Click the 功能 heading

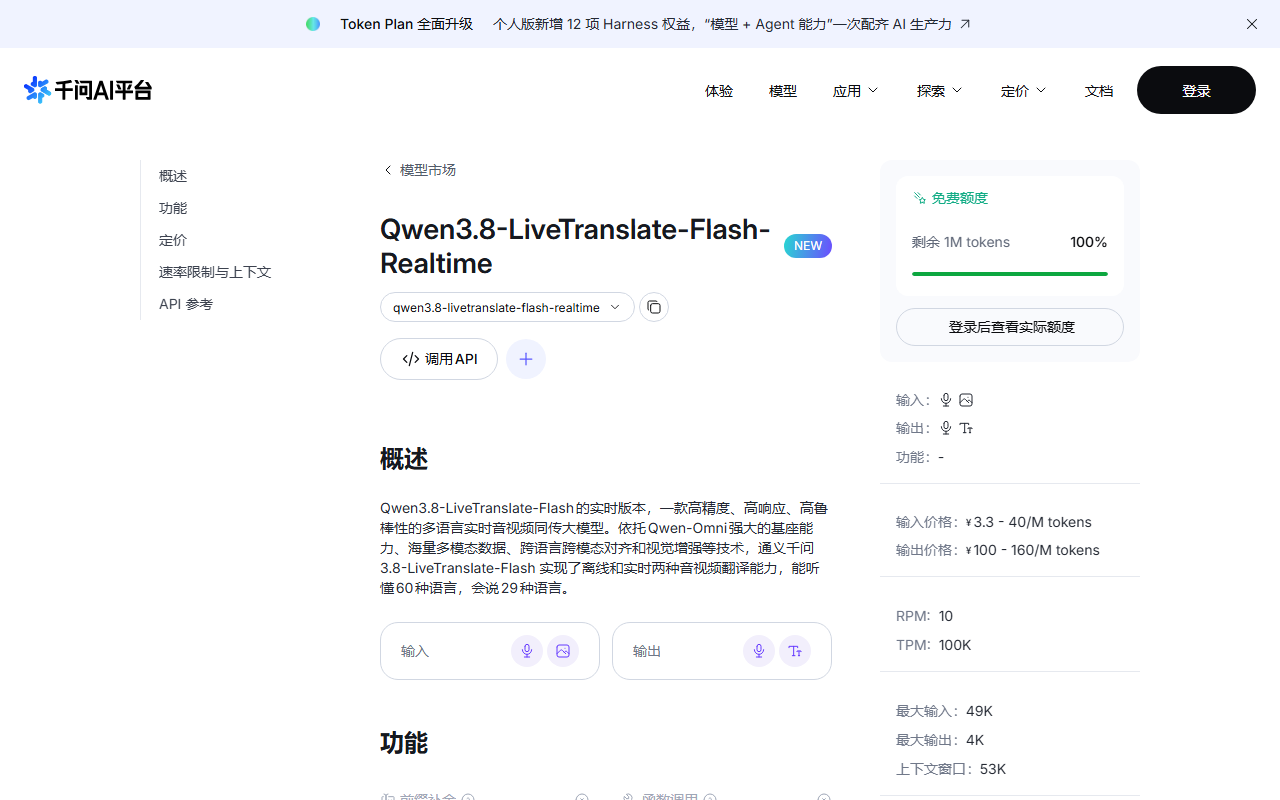tap(404, 743)
